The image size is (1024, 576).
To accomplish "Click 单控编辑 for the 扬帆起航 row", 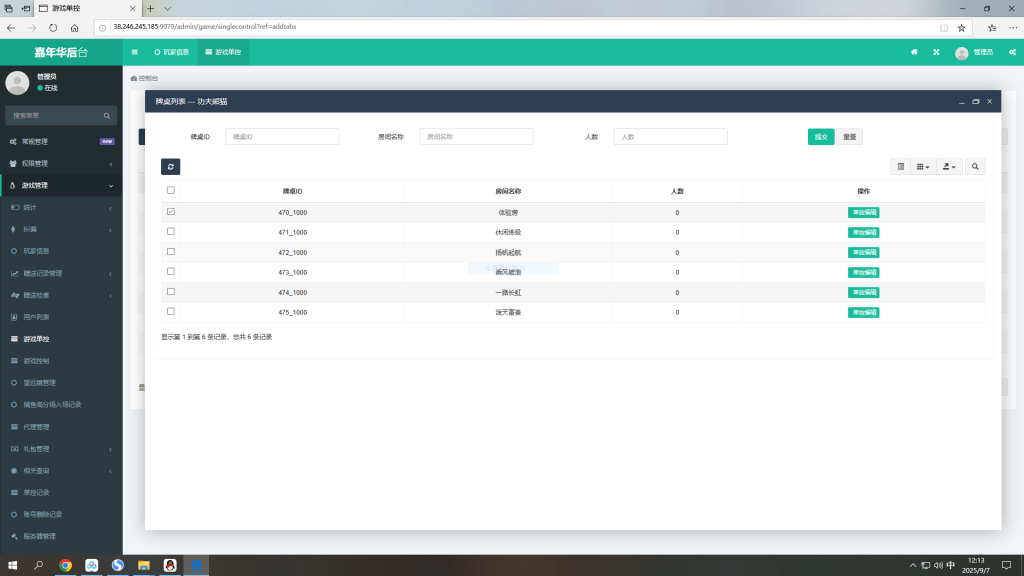I will (863, 252).
